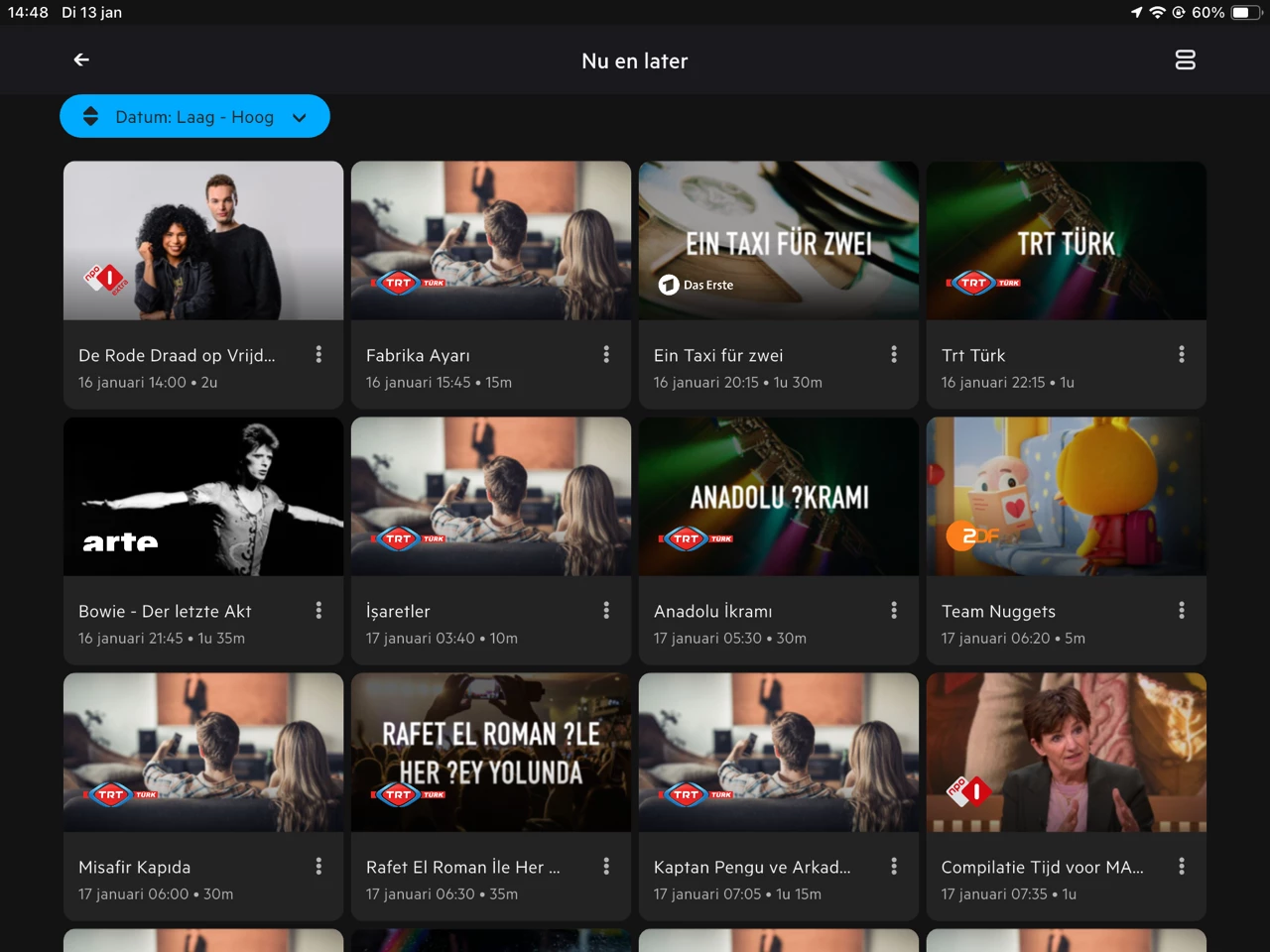Viewport: 1270px width, 952px height.
Task: Open the Fabrika Ayarı thumbnail
Action: (x=491, y=241)
